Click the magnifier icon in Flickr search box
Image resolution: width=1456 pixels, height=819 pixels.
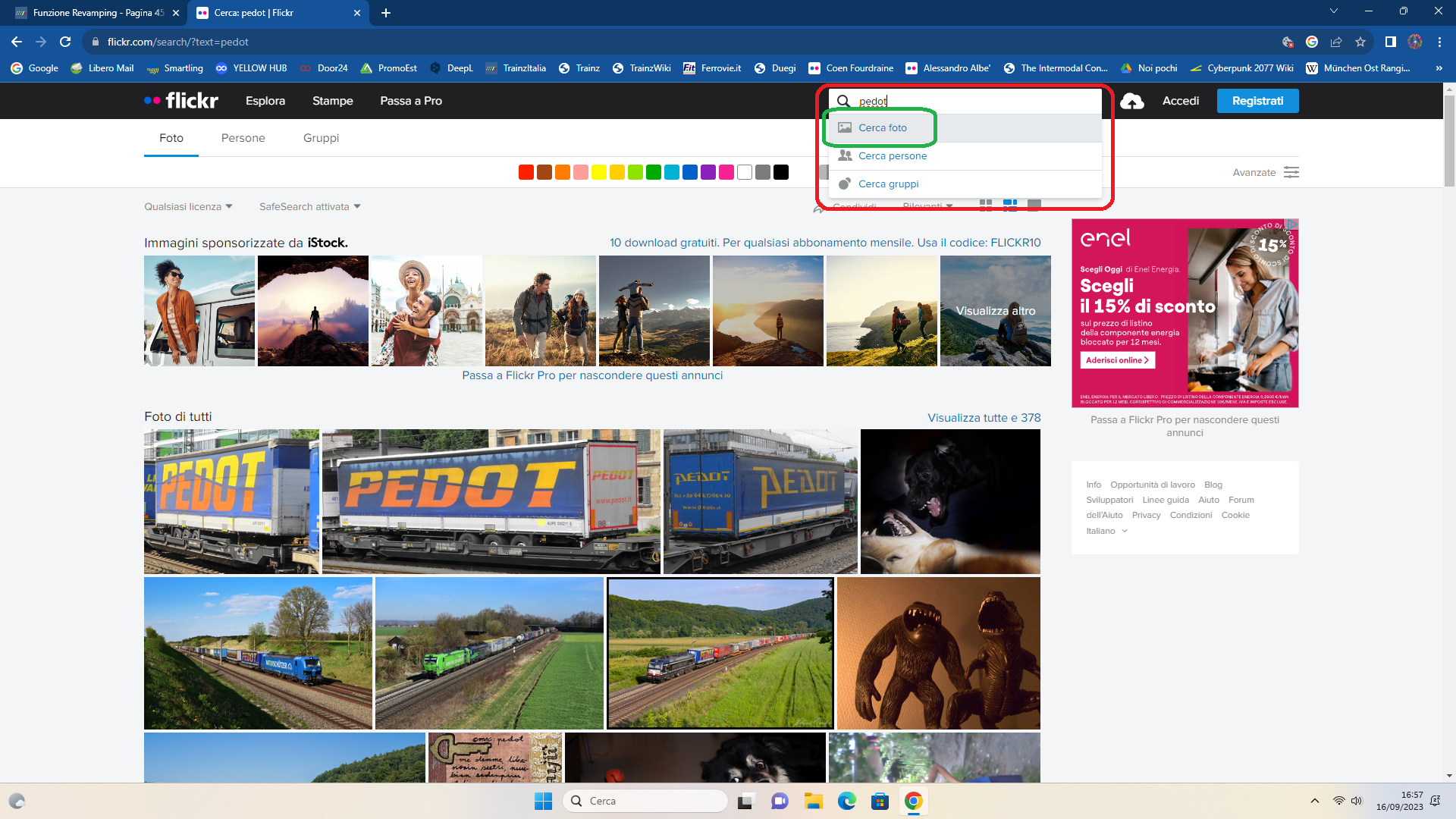[x=843, y=101]
